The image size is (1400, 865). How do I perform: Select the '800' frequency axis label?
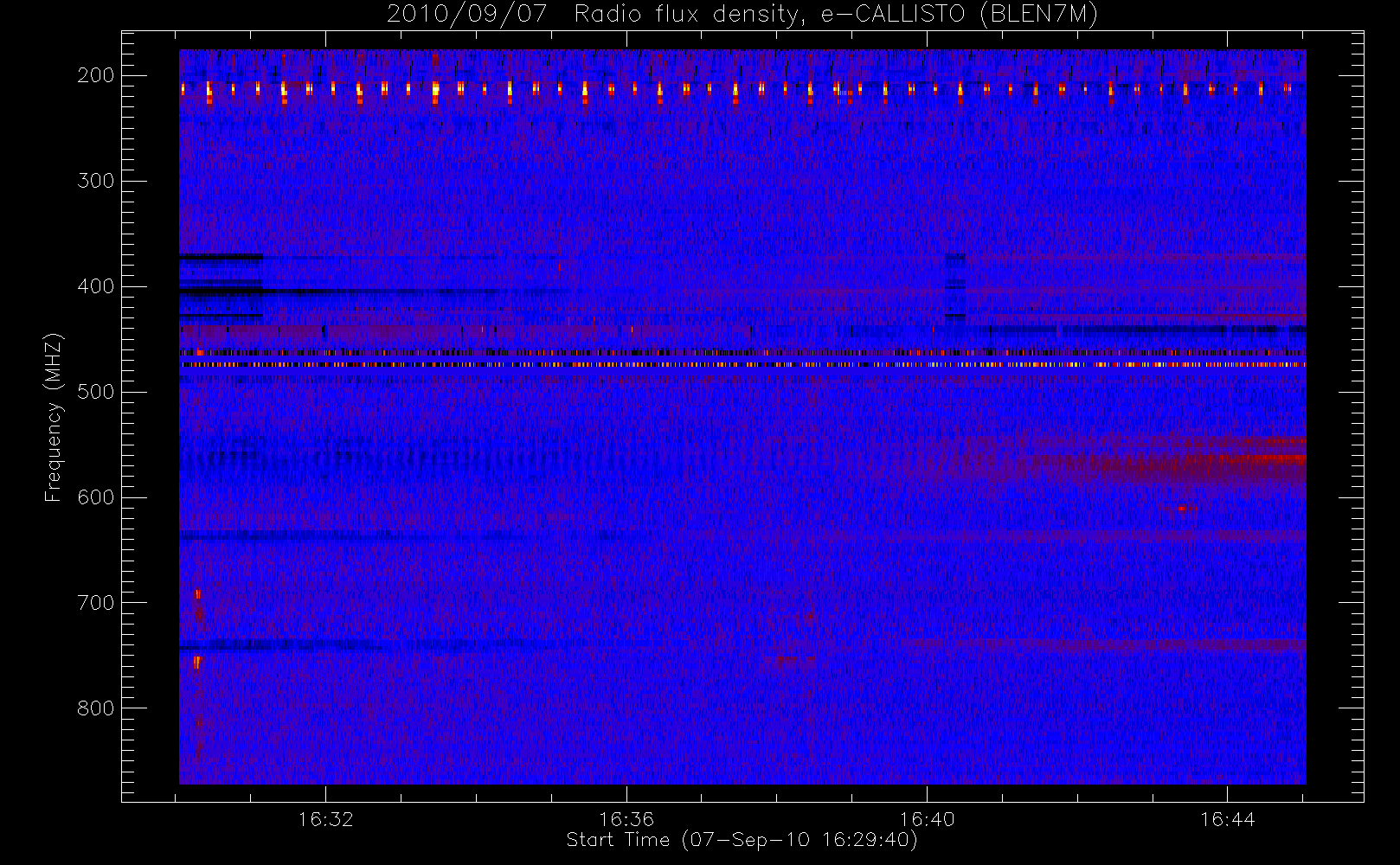click(95, 708)
